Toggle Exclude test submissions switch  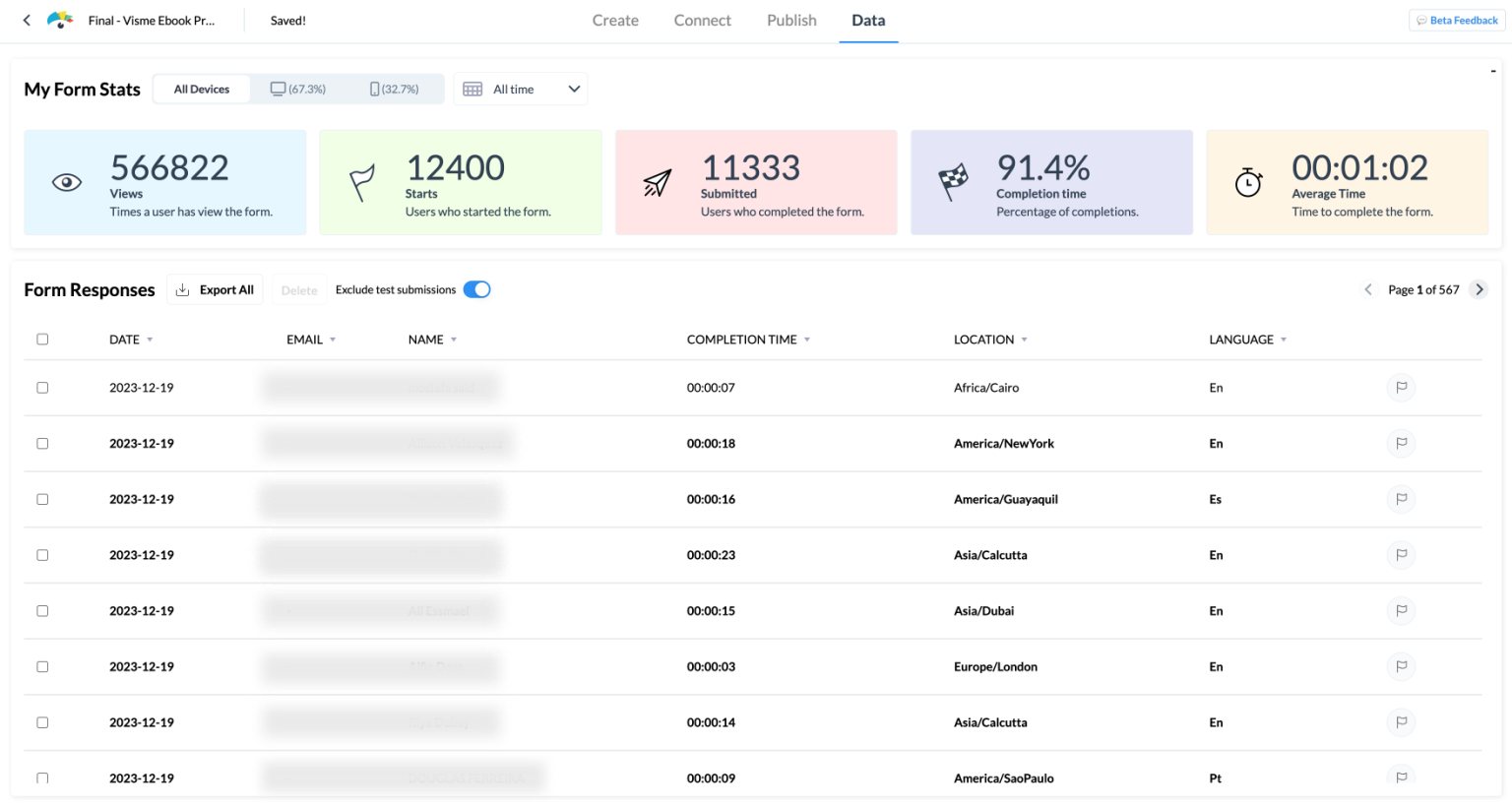point(476,289)
